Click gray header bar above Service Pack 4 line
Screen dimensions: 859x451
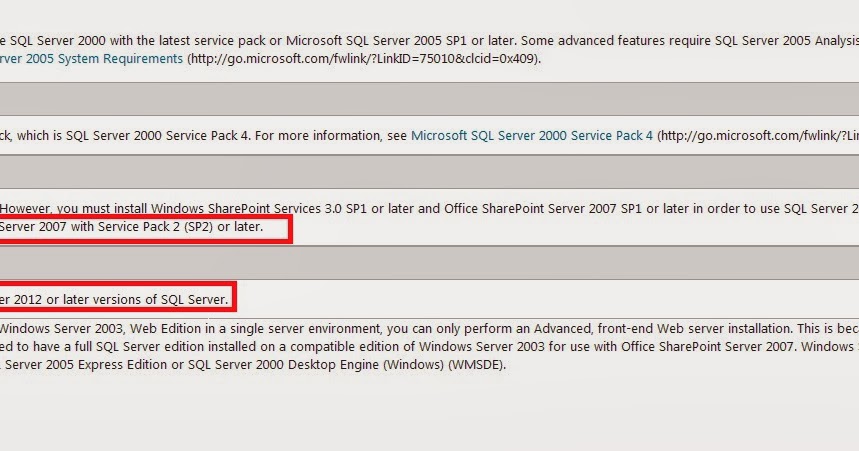click(430, 99)
